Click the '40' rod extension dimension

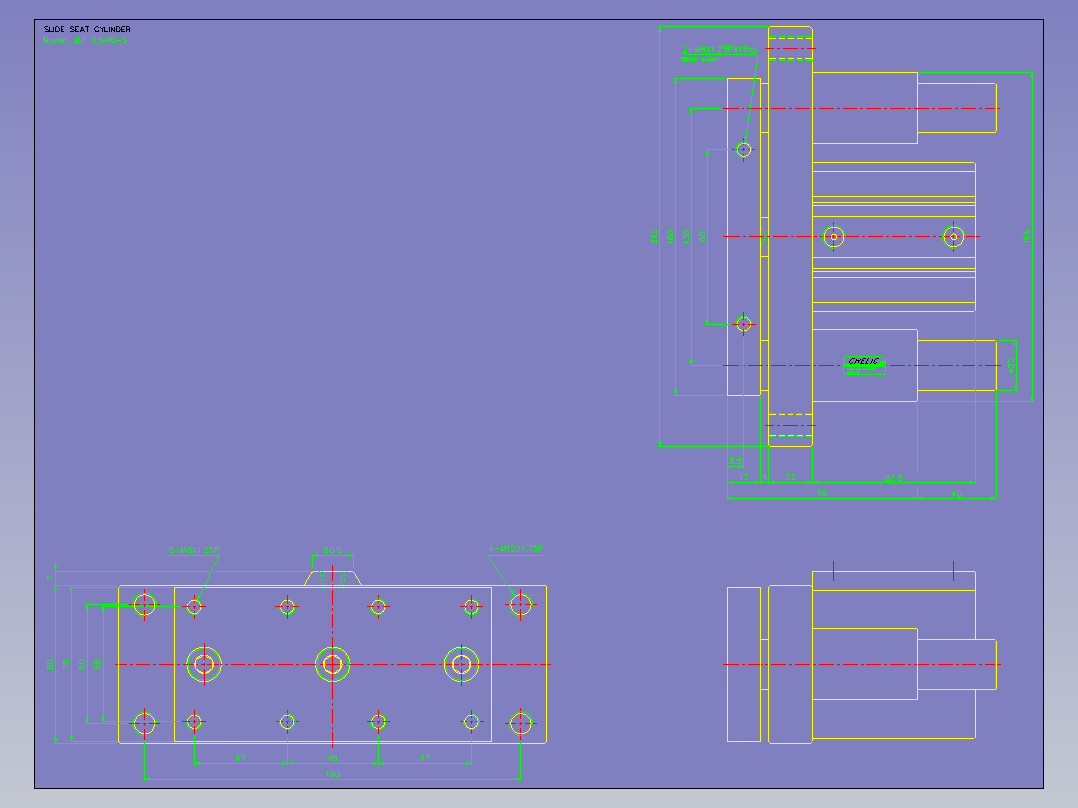pyautogui.click(x=957, y=494)
